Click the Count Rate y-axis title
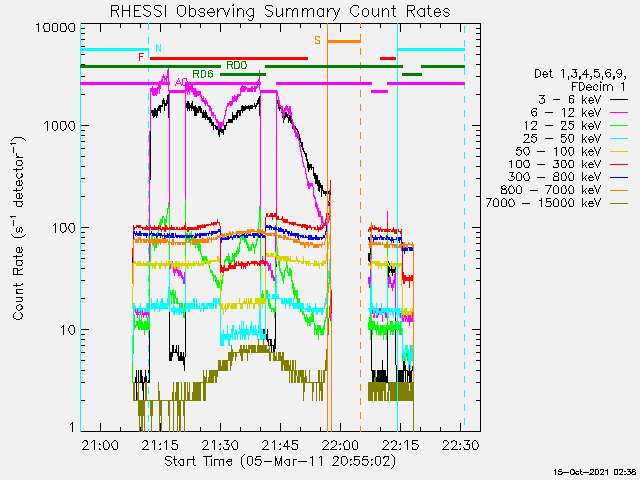 (19, 229)
